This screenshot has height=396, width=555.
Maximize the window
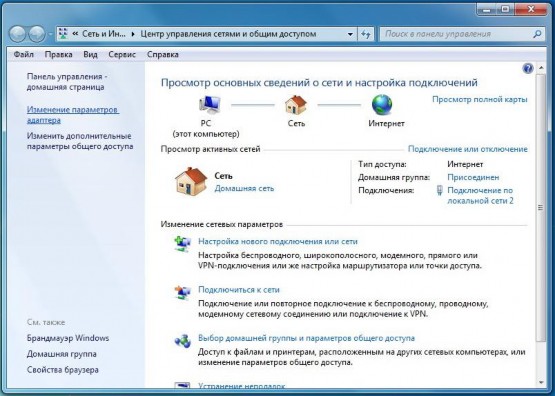click(x=505, y=10)
